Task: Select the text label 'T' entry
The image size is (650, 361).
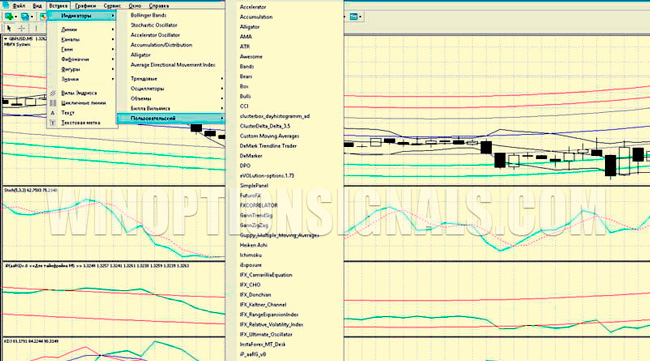Action: click(53, 123)
